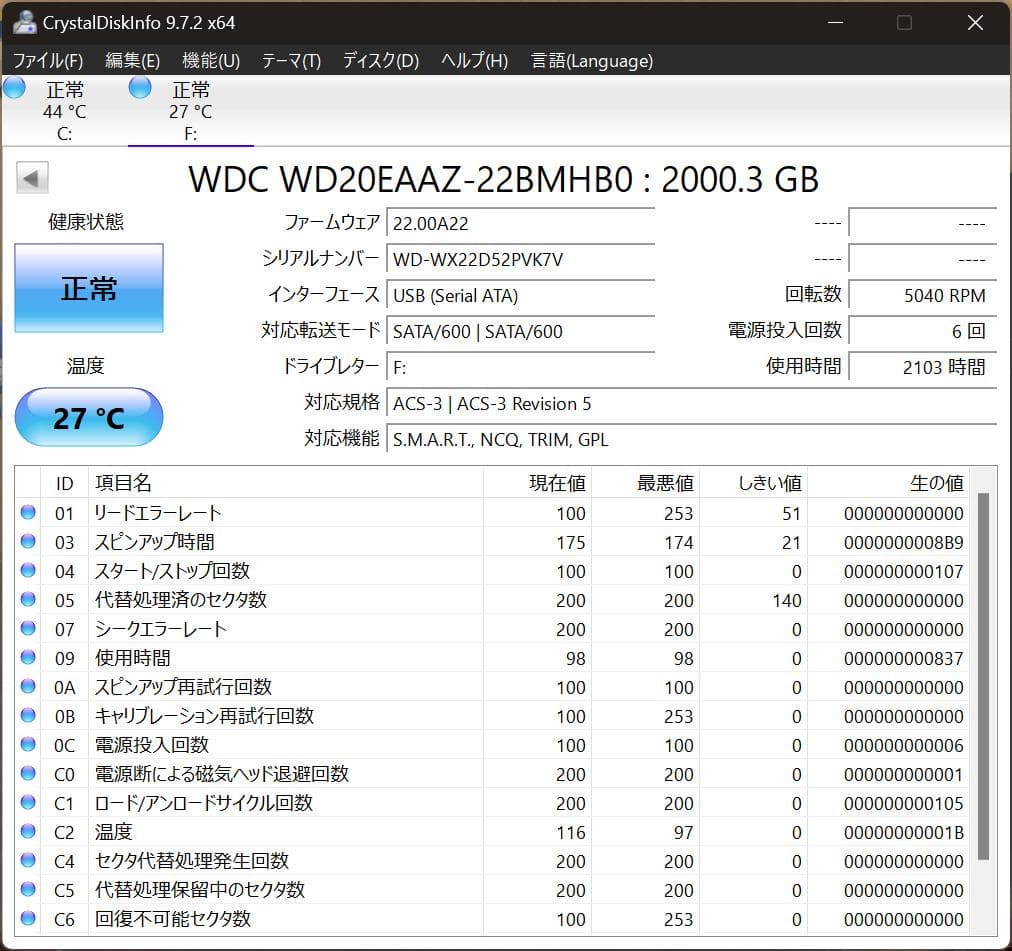The height and width of the screenshot is (951, 1012).
Task: Open the 機能(U) menu
Action: [x=211, y=61]
